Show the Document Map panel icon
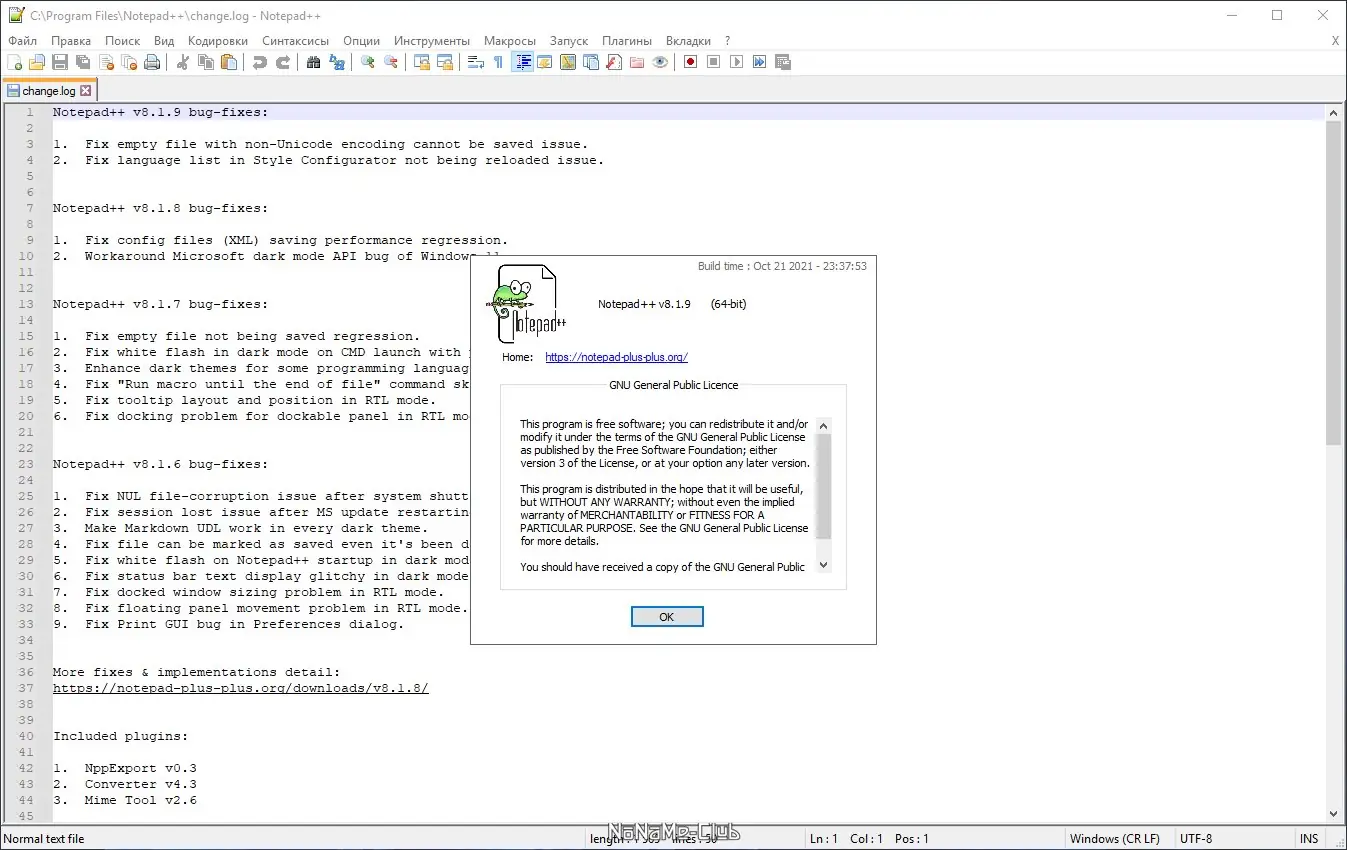1347x850 pixels. 568,62
